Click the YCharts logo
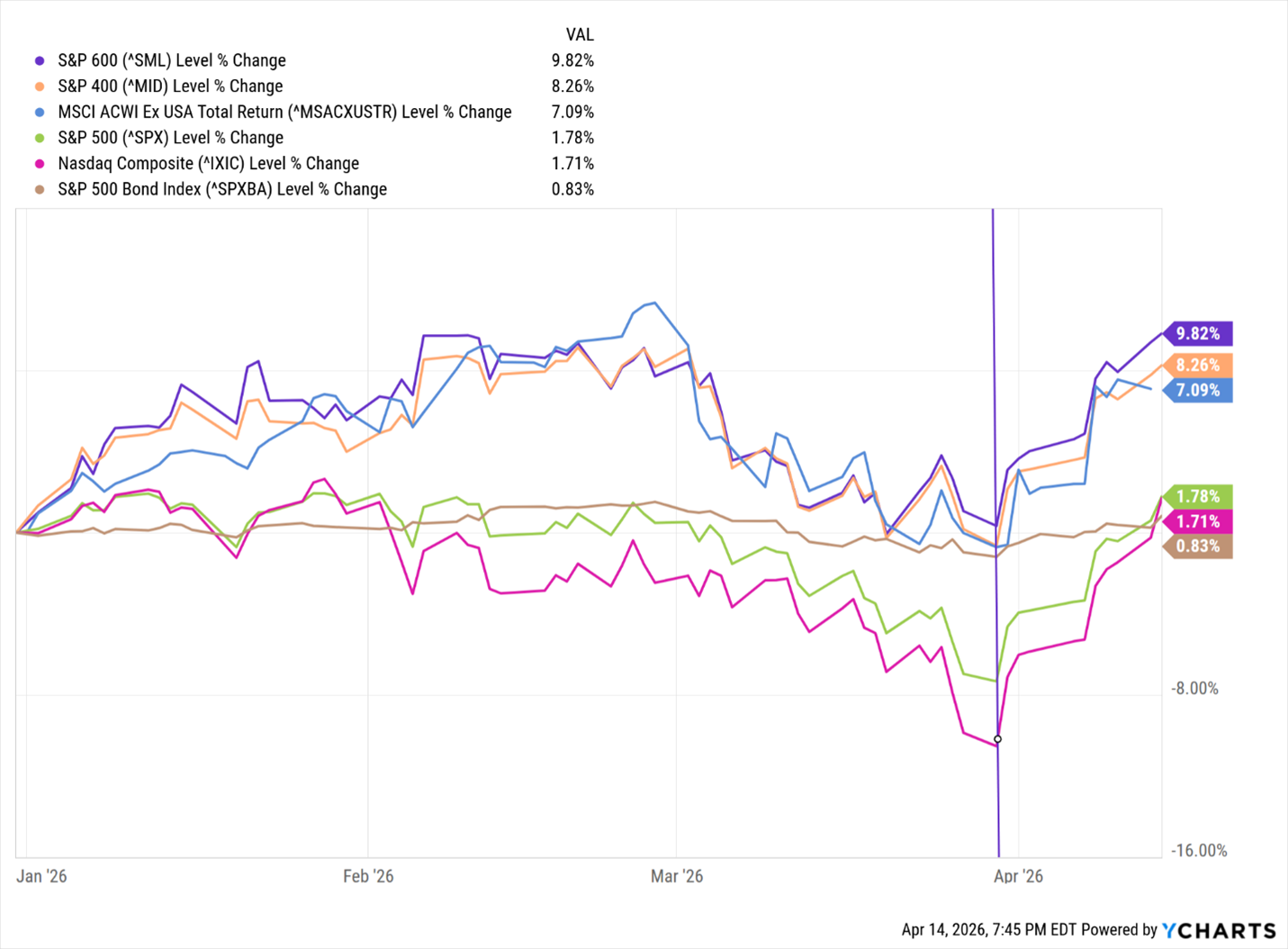The image size is (1288, 949). (1219, 930)
